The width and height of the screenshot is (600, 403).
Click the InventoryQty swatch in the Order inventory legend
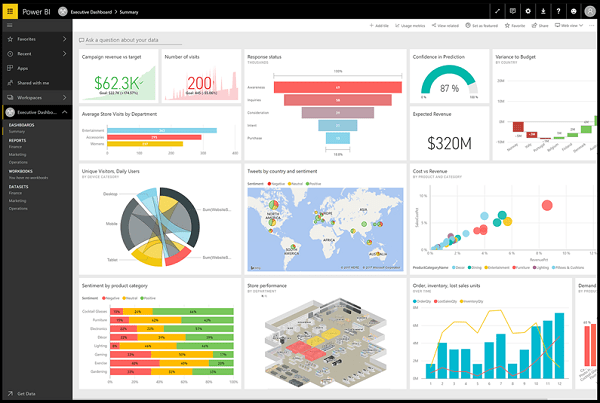pyautogui.click(x=462, y=302)
